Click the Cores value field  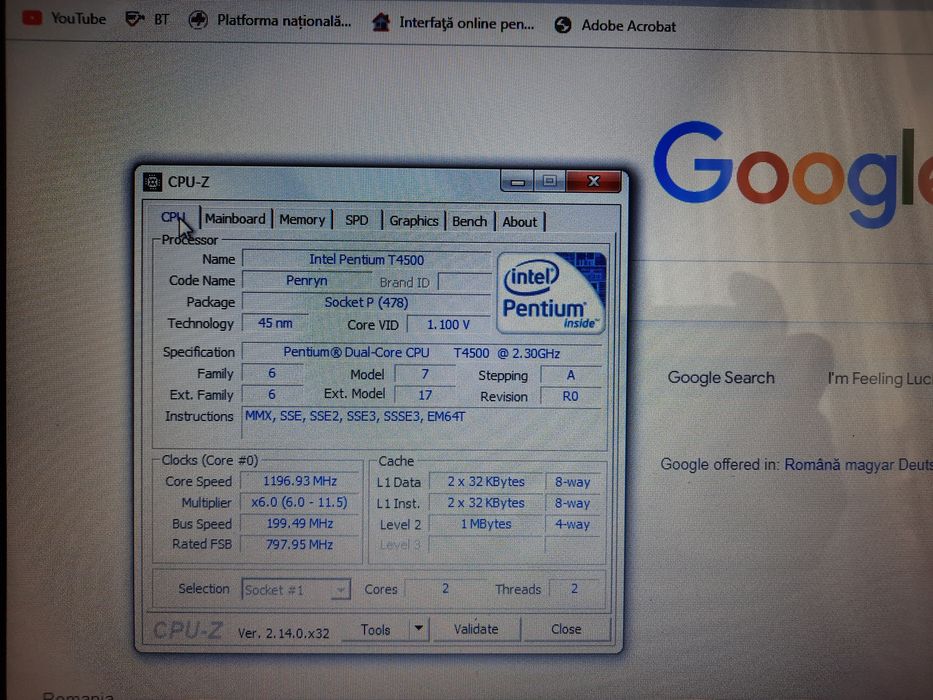coord(445,589)
